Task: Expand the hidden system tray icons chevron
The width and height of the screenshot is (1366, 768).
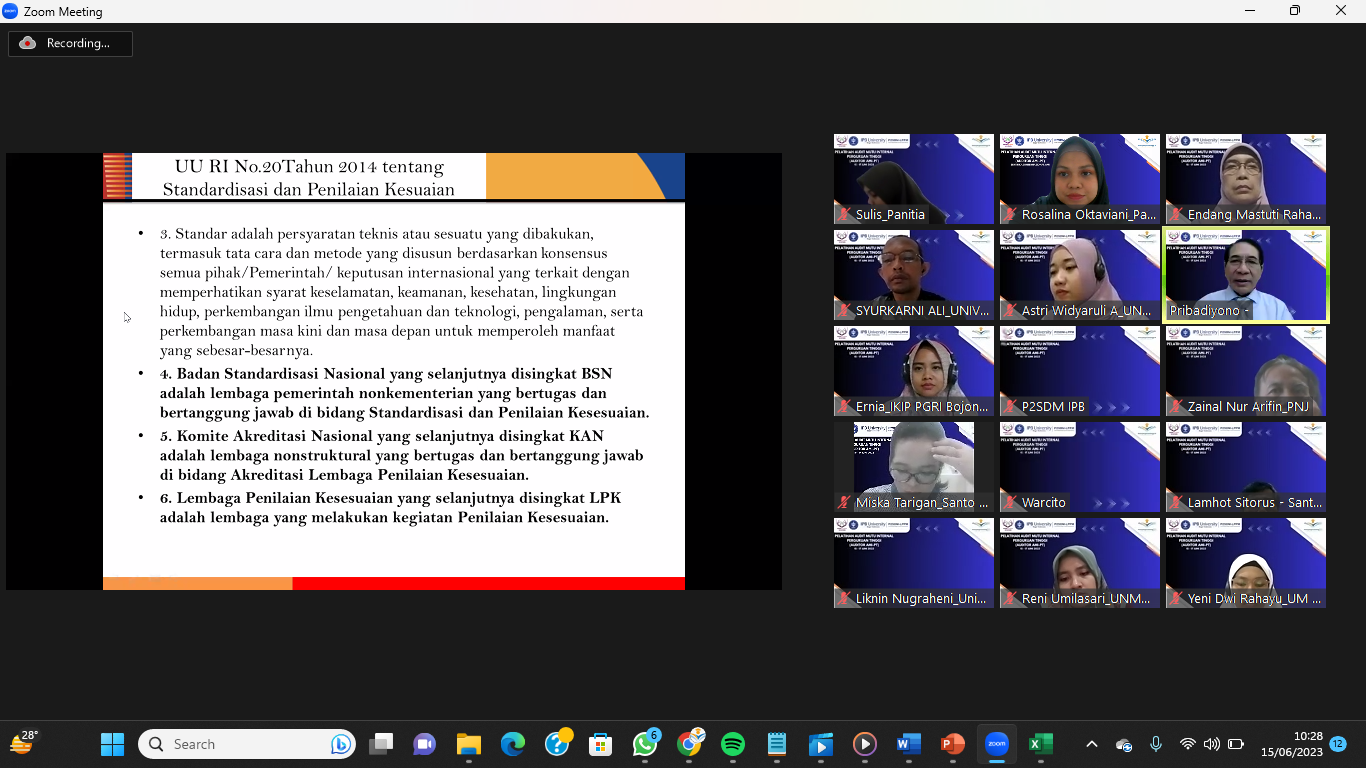Action: point(1092,744)
